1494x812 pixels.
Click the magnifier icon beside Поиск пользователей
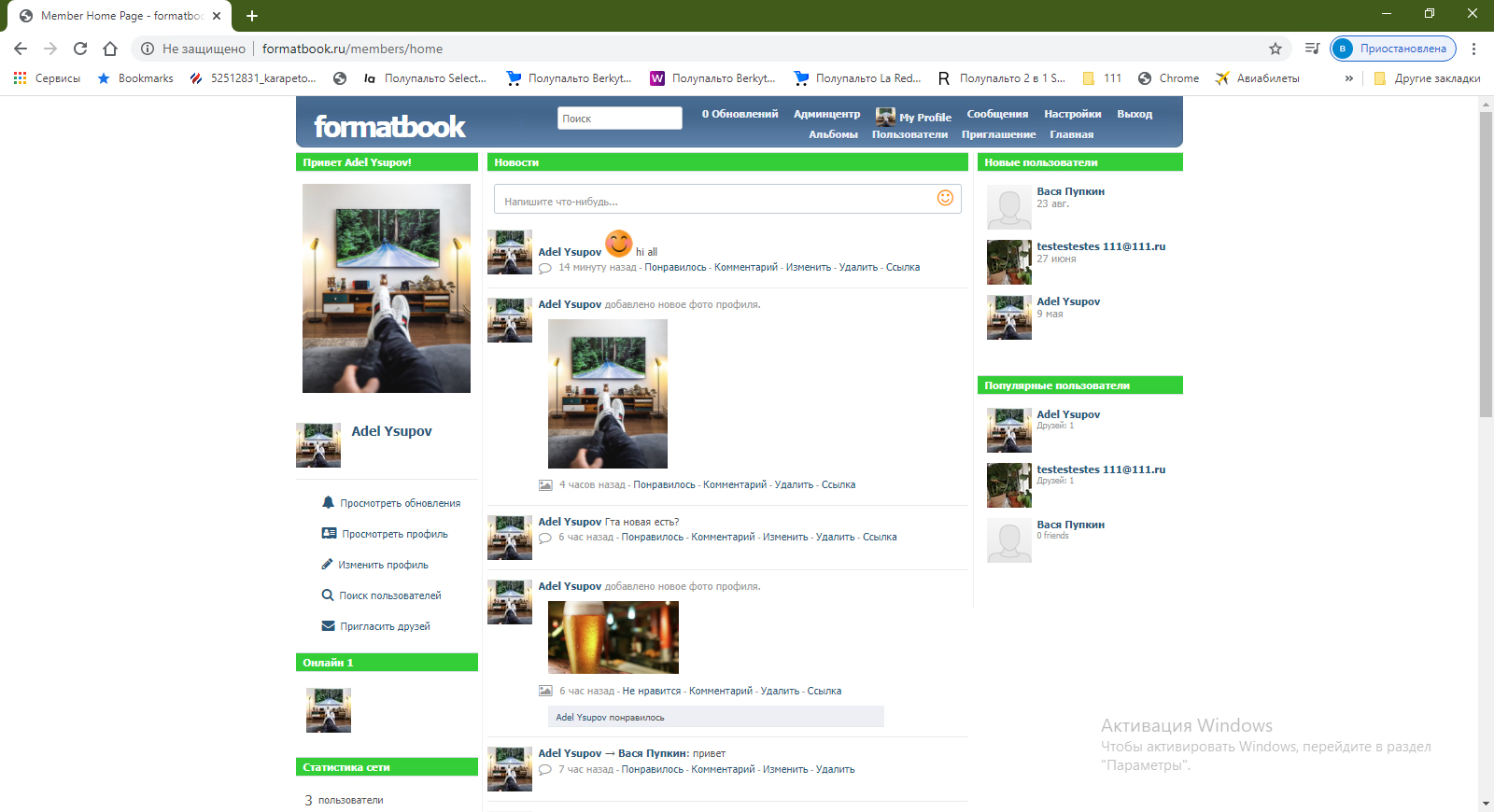pos(328,595)
